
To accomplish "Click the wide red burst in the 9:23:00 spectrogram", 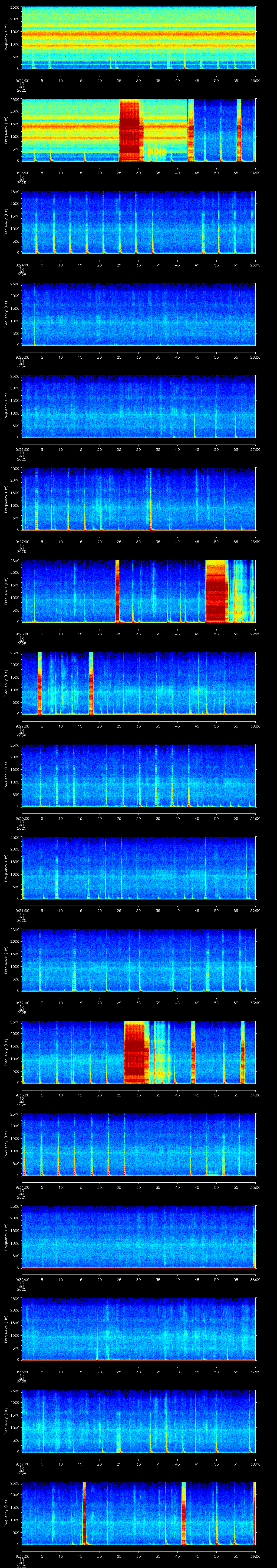I will click(x=131, y=130).
